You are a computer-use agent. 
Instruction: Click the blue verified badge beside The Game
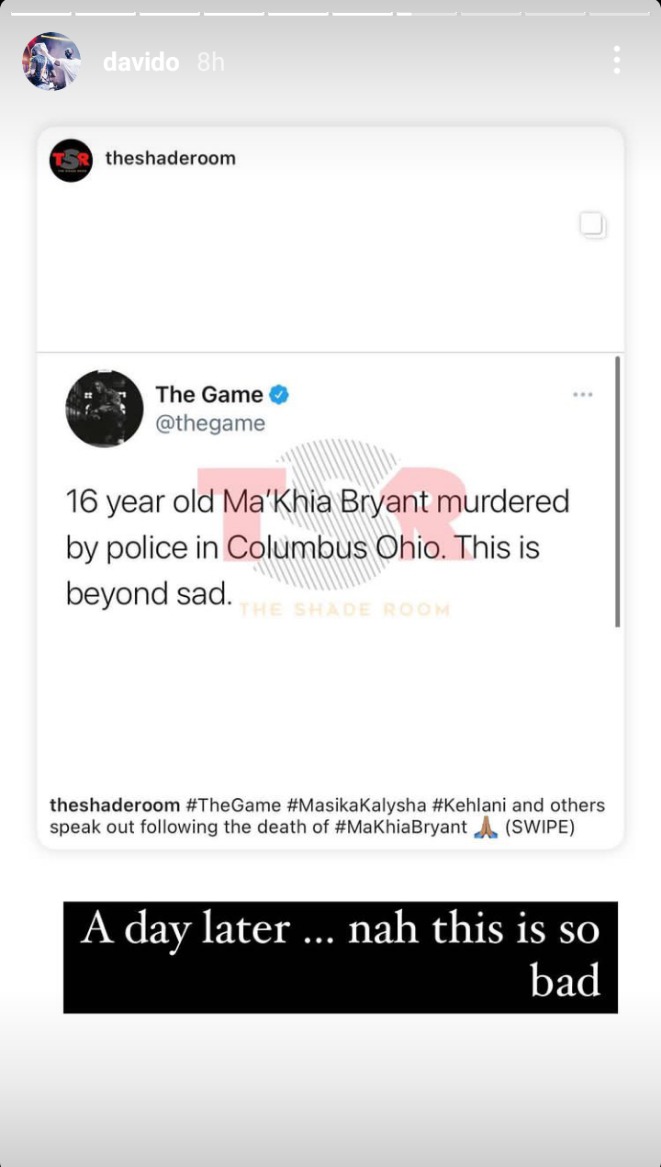pos(279,394)
